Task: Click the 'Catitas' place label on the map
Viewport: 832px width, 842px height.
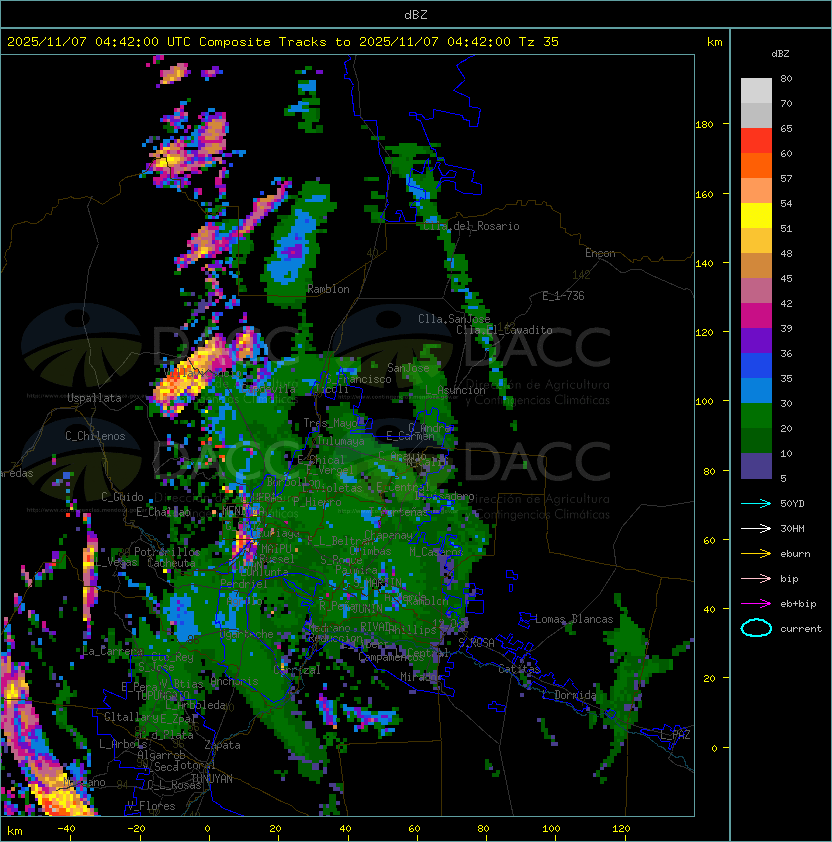Action: pos(519,669)
